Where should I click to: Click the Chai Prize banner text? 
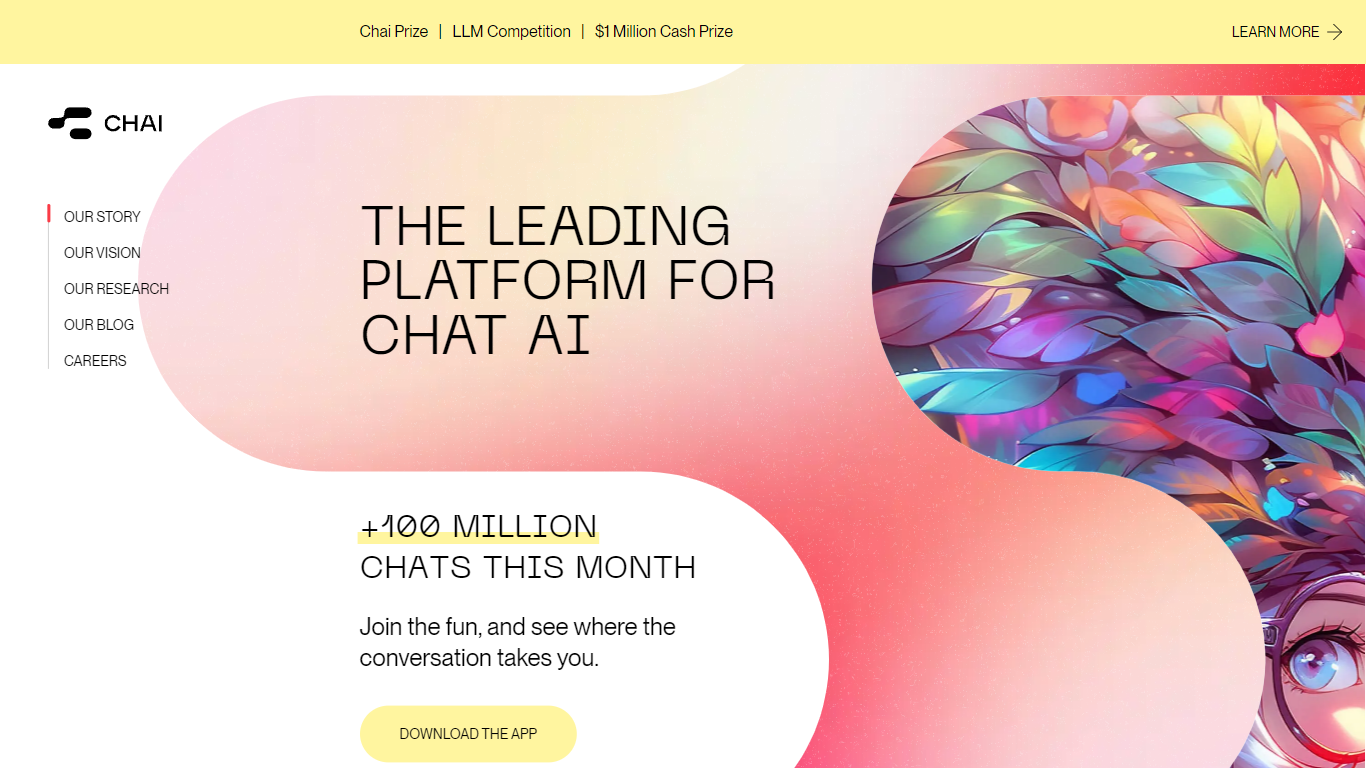pyautogui.click(x=394, y=32)
